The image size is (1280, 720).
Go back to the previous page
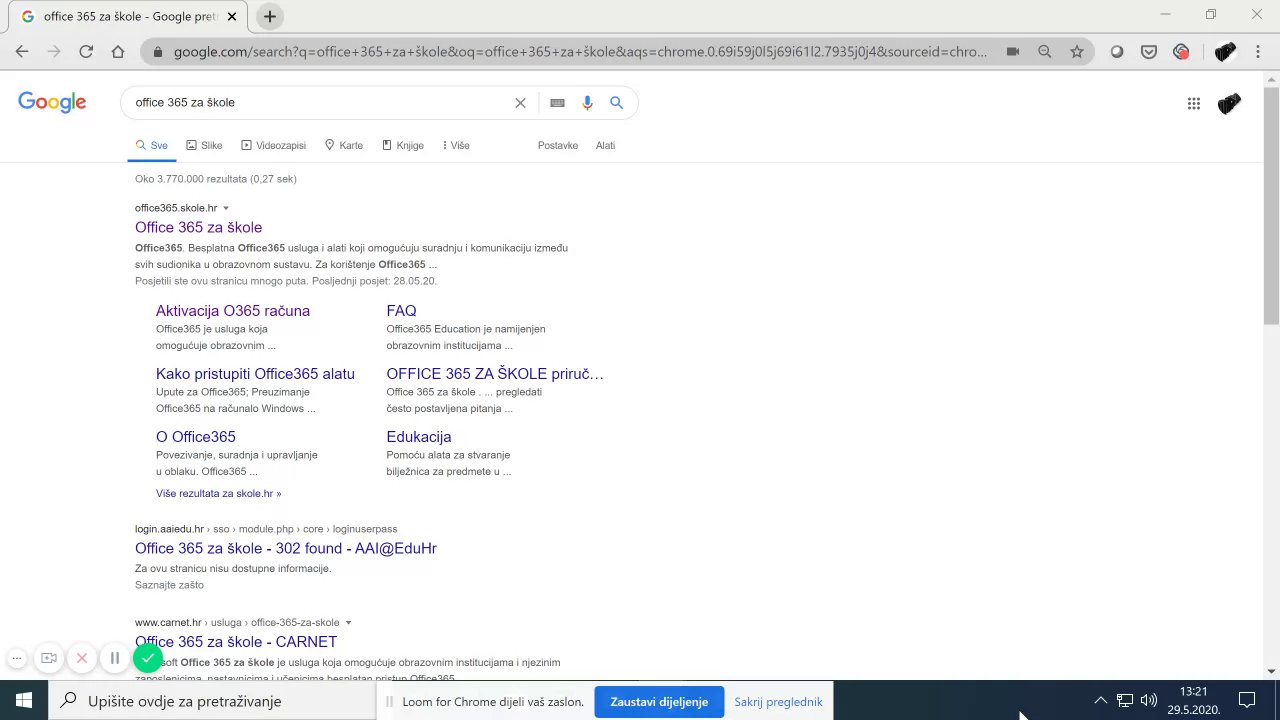[x=22, y=52]
